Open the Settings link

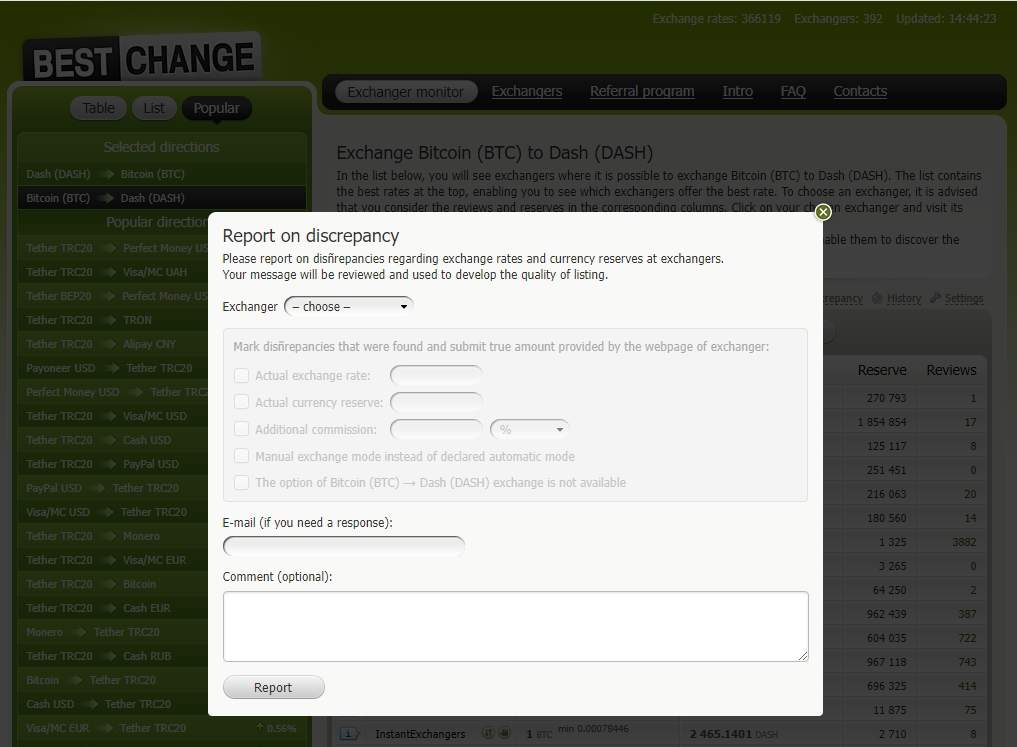click(x=963, y=298)
